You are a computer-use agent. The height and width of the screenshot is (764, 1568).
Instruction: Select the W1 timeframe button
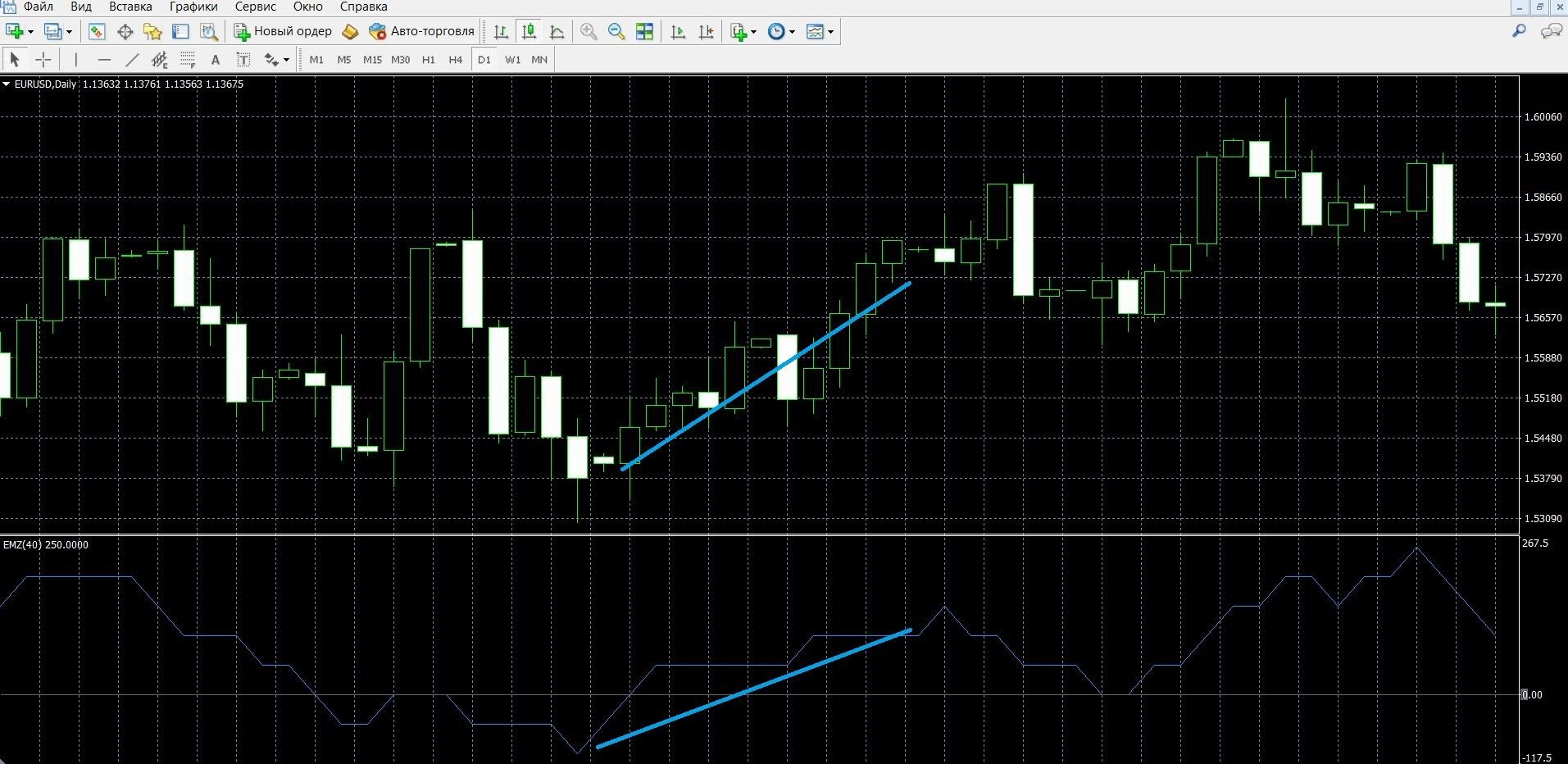[x=512, y=60]
